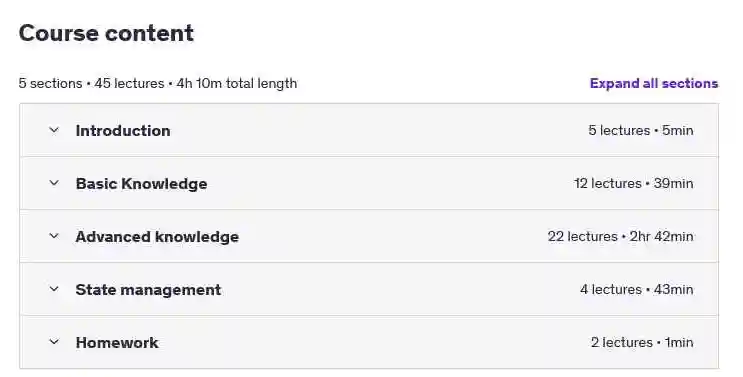The width and height of the screenshot is (743, 377).
Task: Expand the Introduction section chevron
Action: [x=54, y=130]
